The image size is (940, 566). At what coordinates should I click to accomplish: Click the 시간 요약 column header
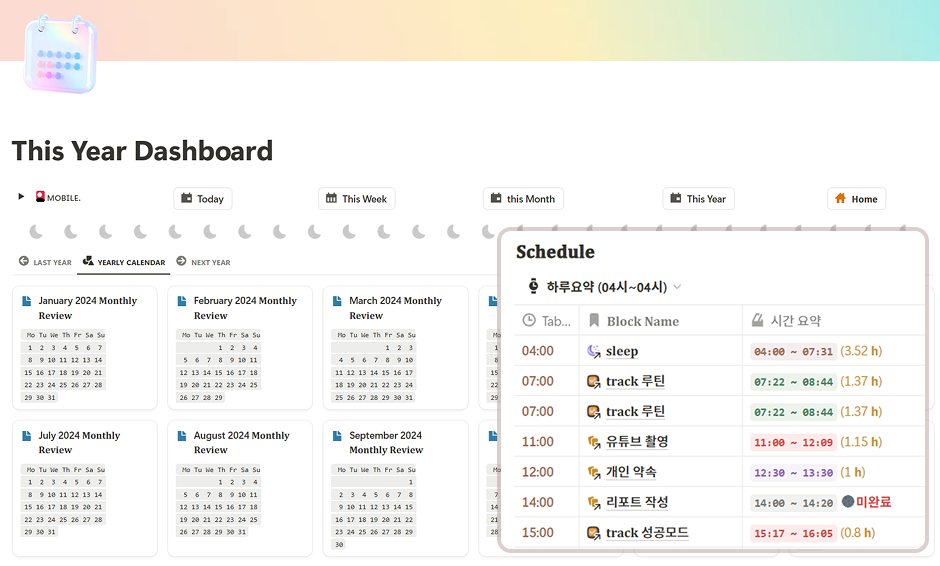833,321
